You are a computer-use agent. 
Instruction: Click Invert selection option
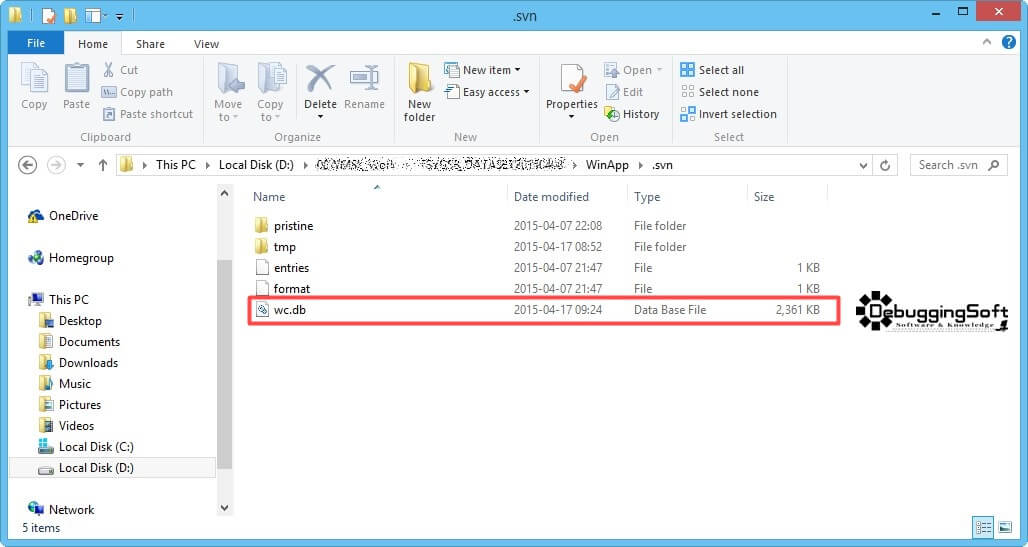point(728,114)
